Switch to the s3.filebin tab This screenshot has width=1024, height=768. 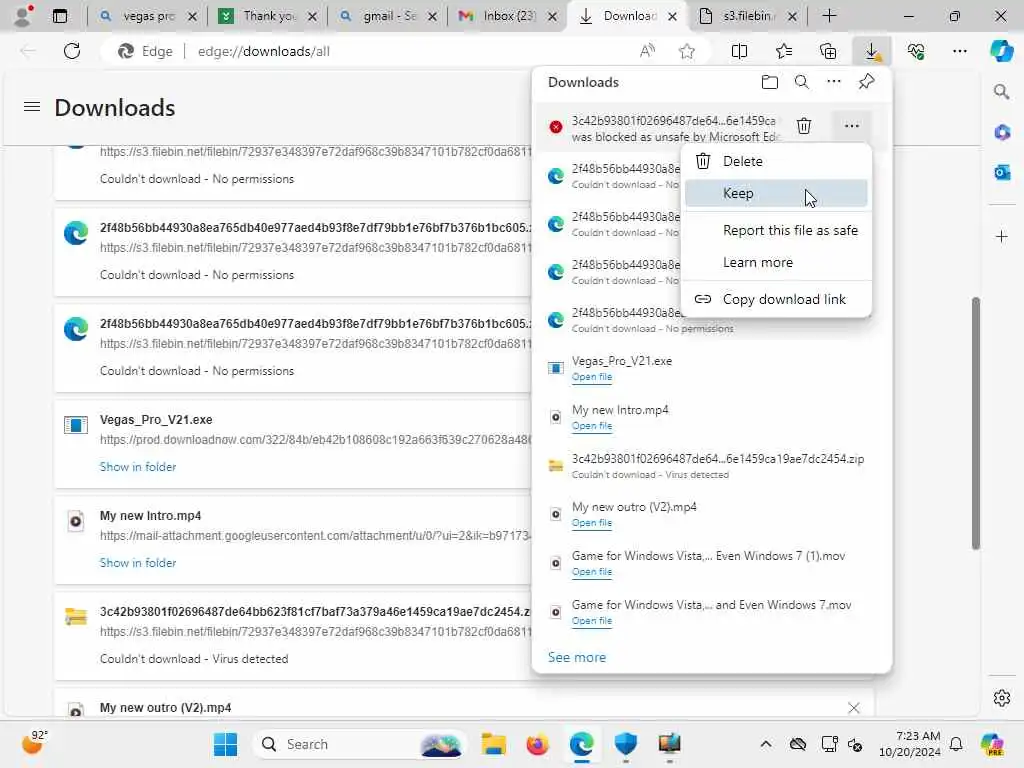click(746, 16)
